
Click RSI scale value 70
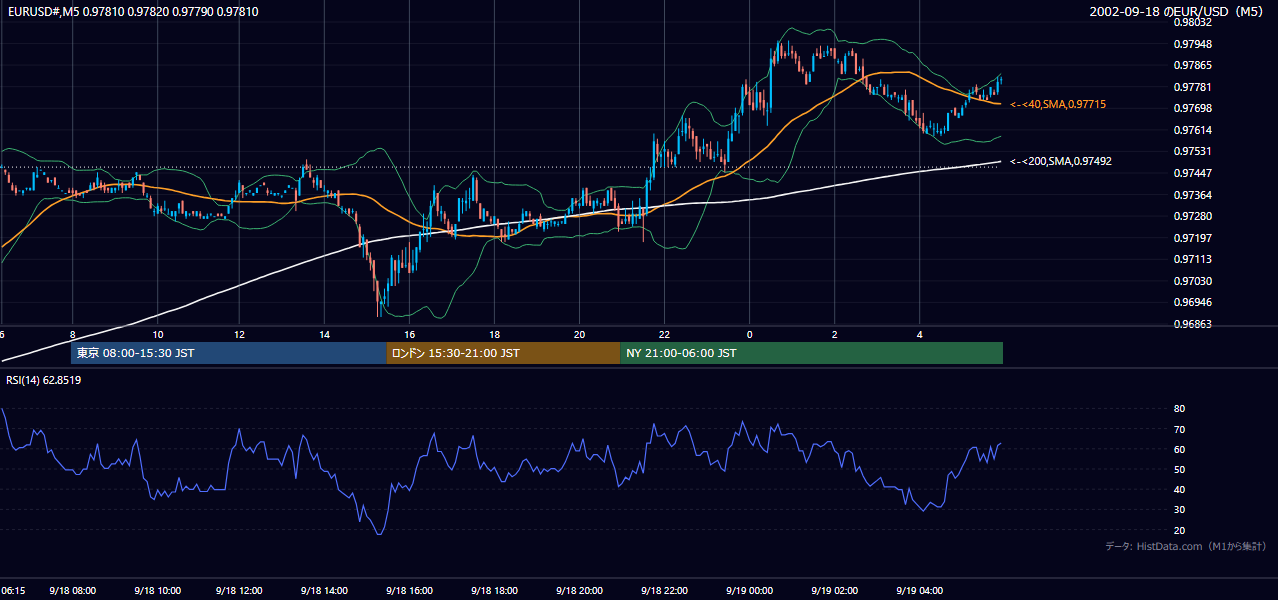tap(1179, 429)
